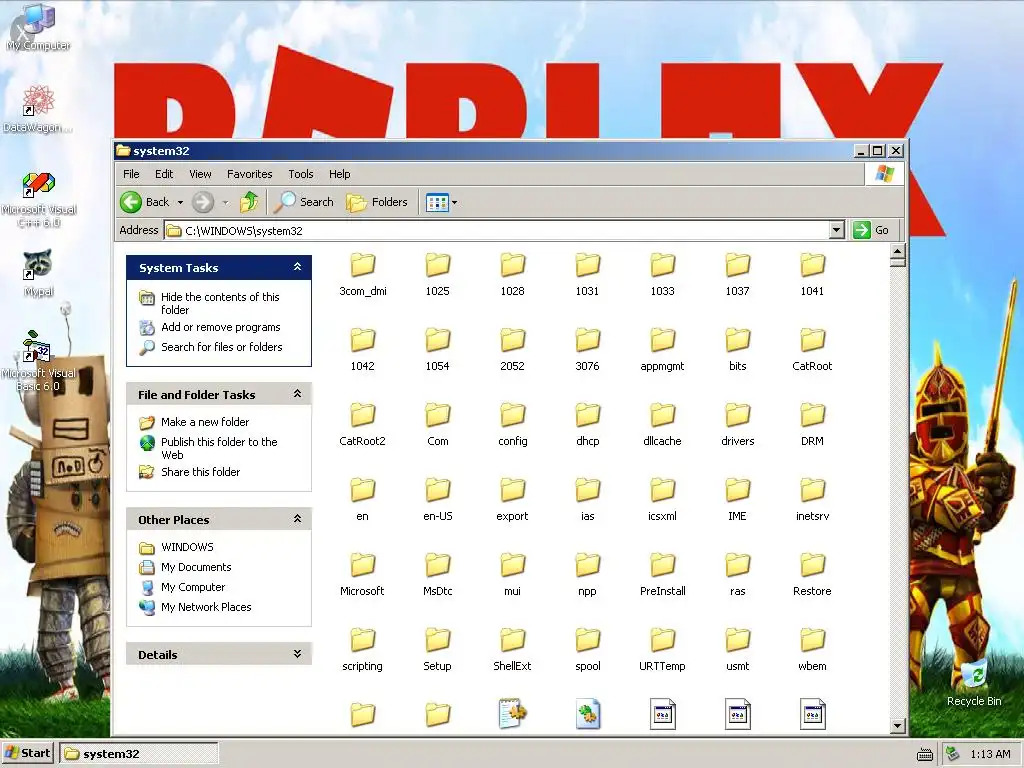Select the inetsrv folder

812,500
